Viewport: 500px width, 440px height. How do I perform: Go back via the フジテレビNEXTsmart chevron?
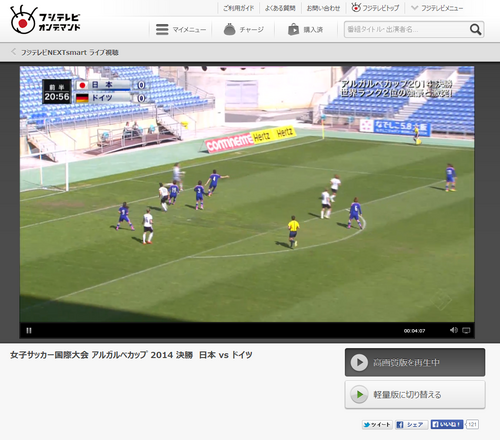click(x=13, y=52)
